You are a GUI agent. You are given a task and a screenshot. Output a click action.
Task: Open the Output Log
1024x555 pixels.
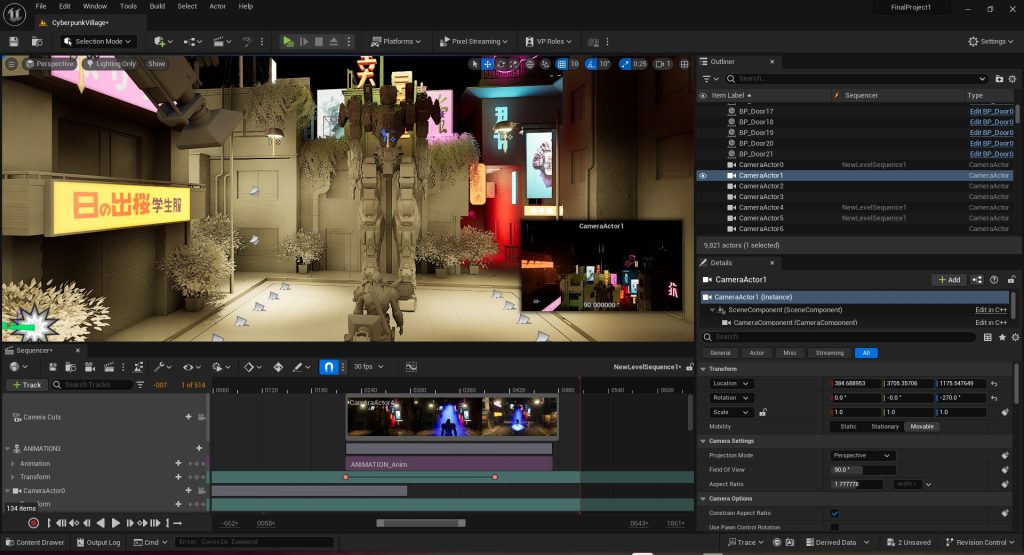pyautogui.click(x=99, y=542)
